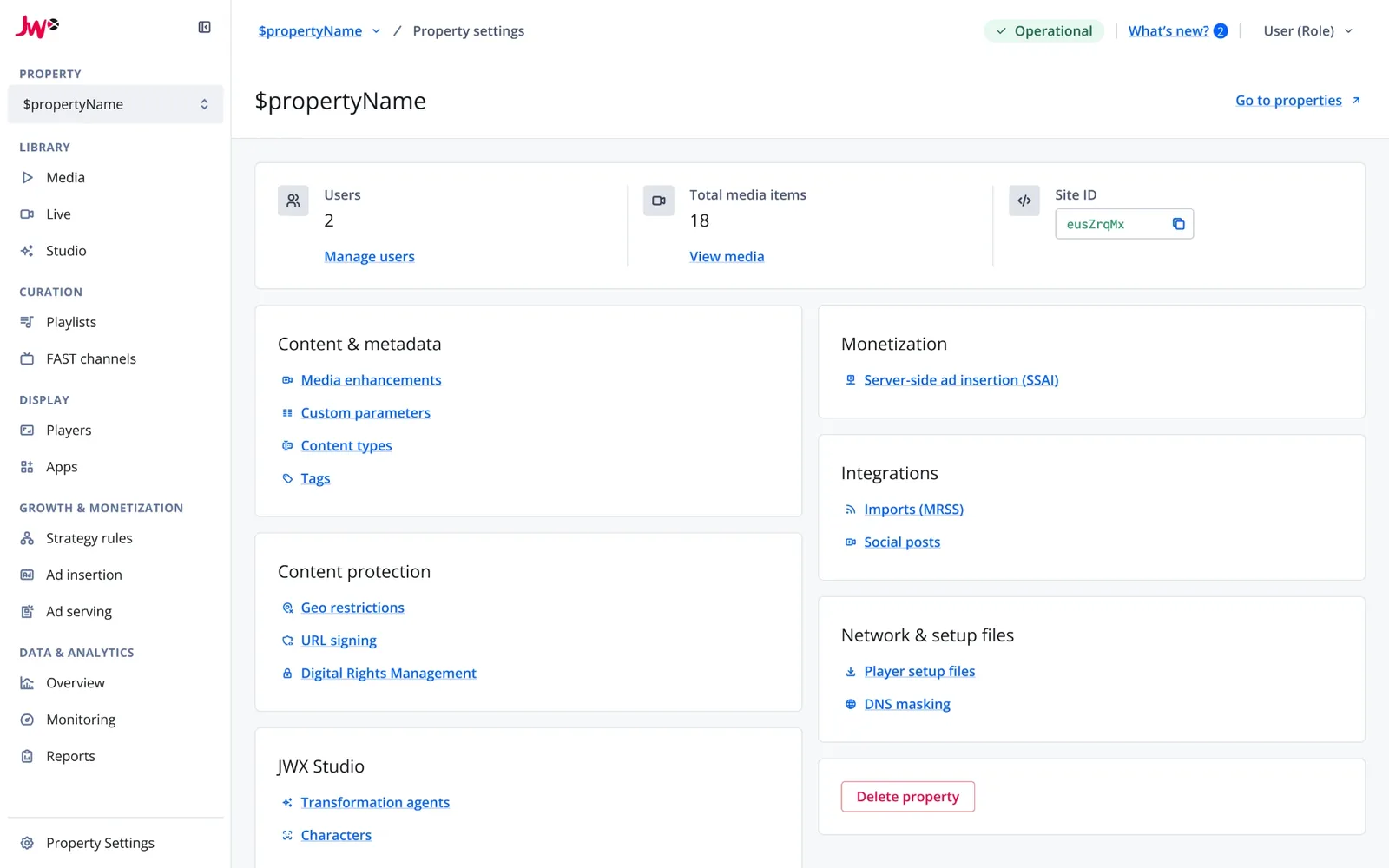The height and width of the screenshot is (868, 1389).
Task: Follow the View media link
Action: pos(727,256)
